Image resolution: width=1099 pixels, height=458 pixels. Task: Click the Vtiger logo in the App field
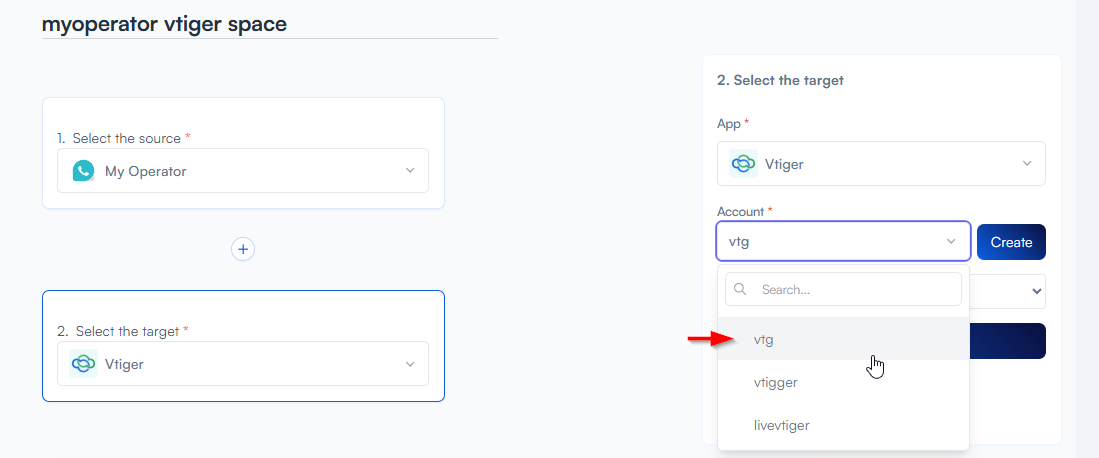(743, 164)
